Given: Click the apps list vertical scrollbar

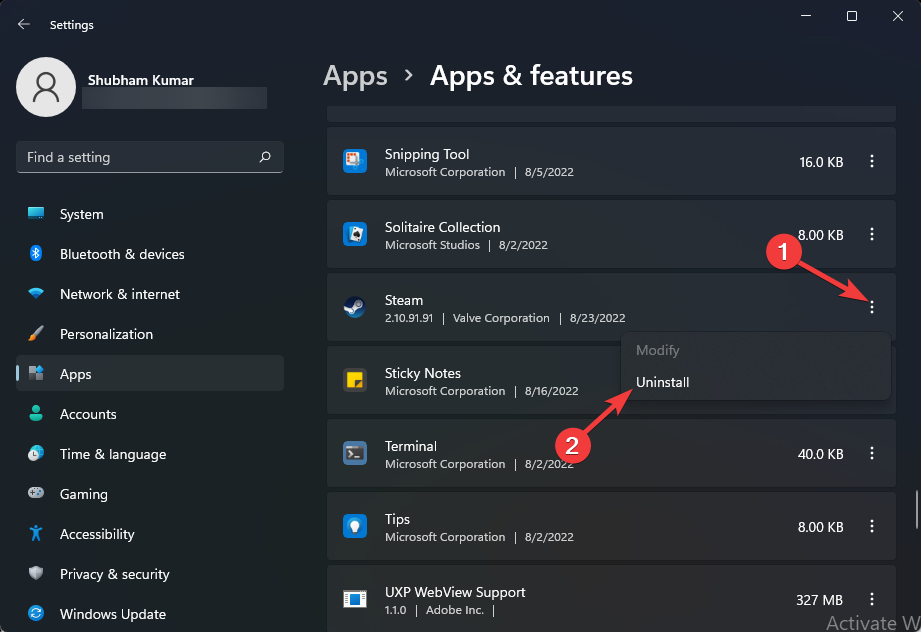Looking at the screenshot, I should 917,509.
